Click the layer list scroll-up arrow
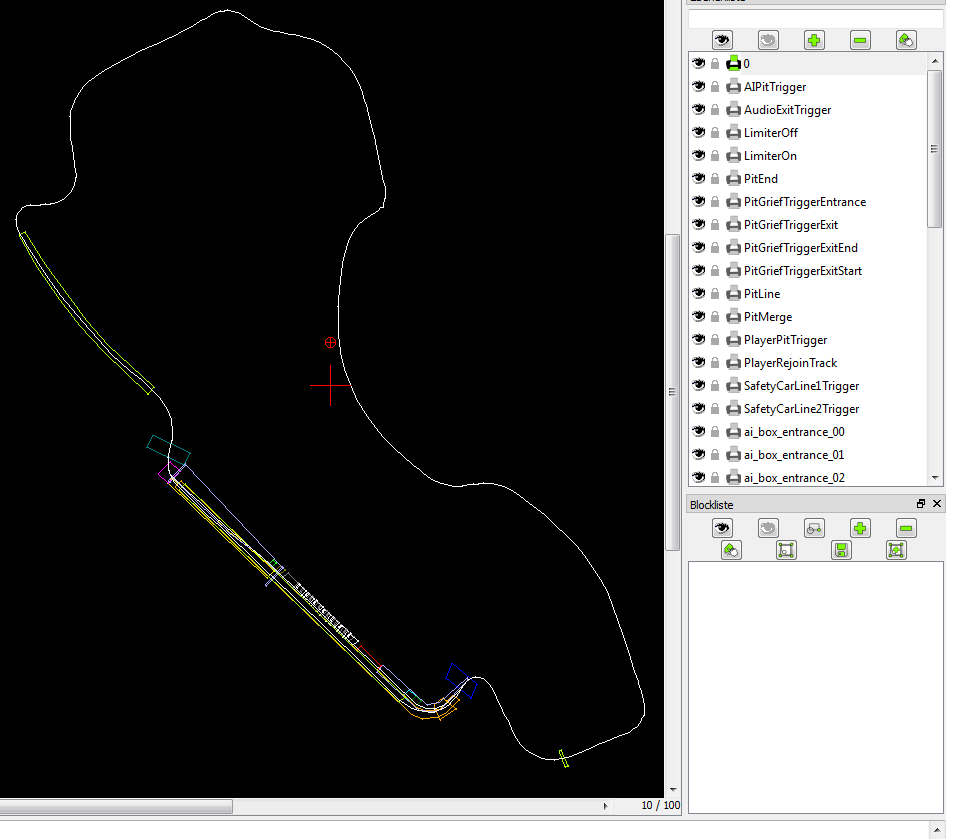Image resolution: width=956 pixels, height=839 pixels. 935,61
